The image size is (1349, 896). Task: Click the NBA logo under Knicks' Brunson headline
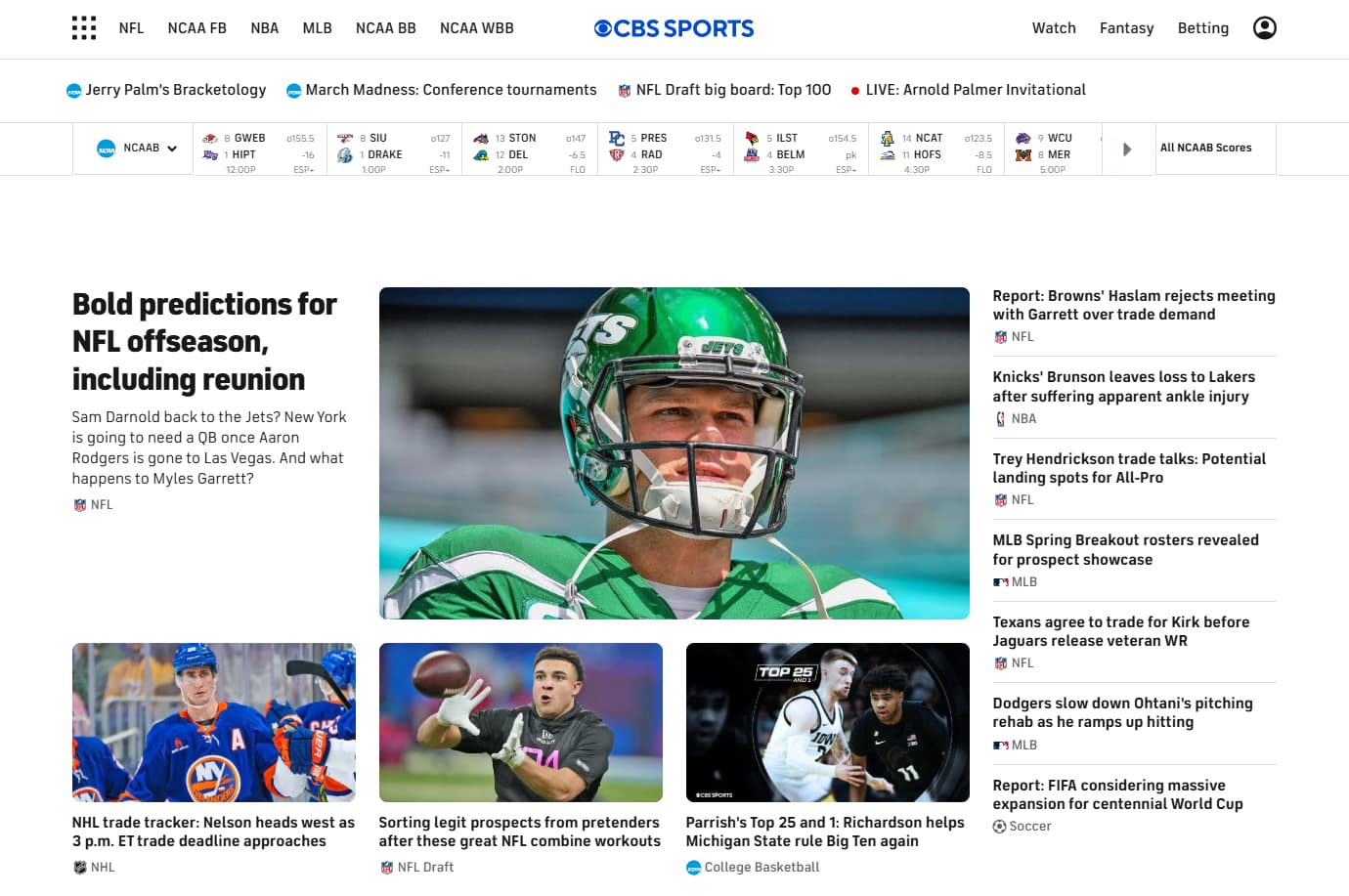tap(1000, 419)
